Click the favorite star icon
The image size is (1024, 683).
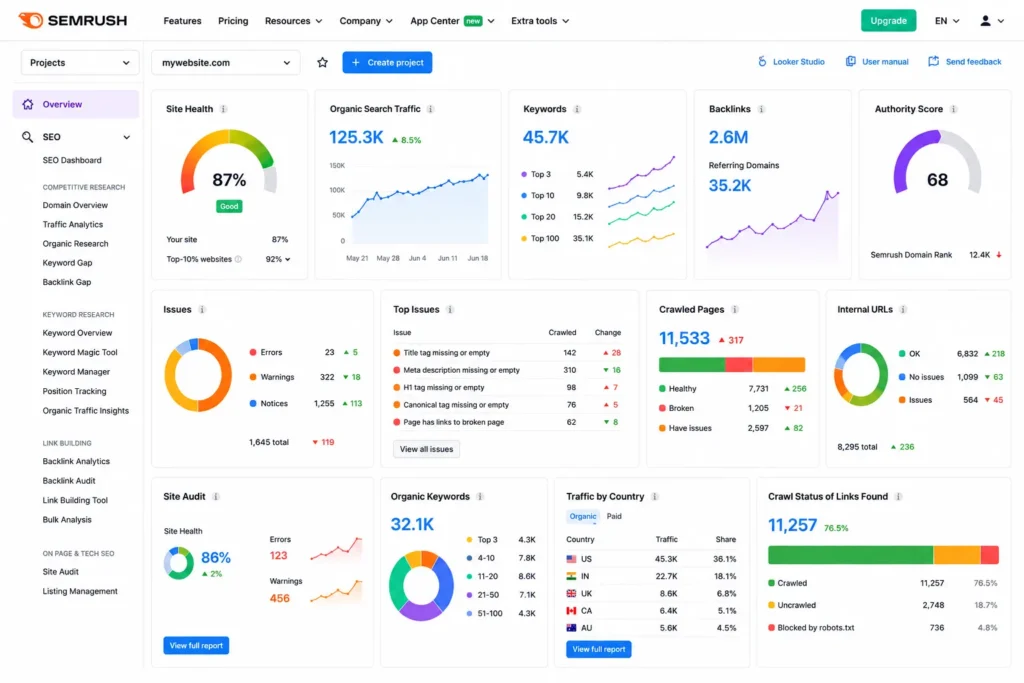point(323,63)
